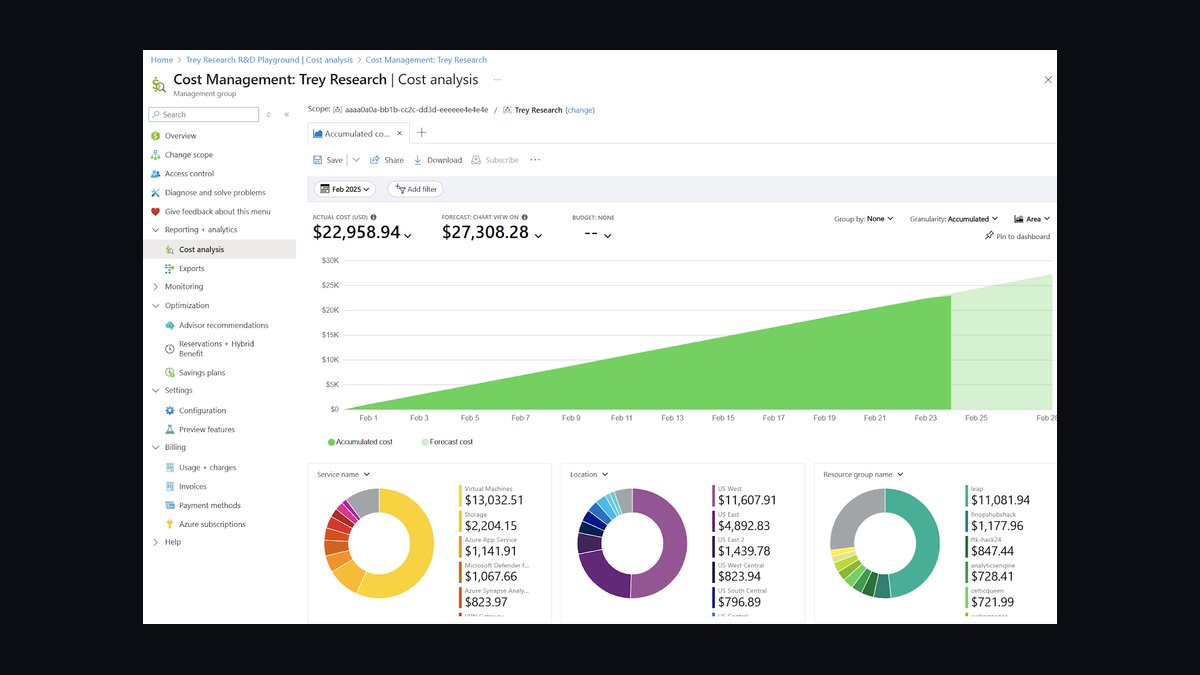
Task: Click the Overview sidebar icon
Action: tap(155, 136)
